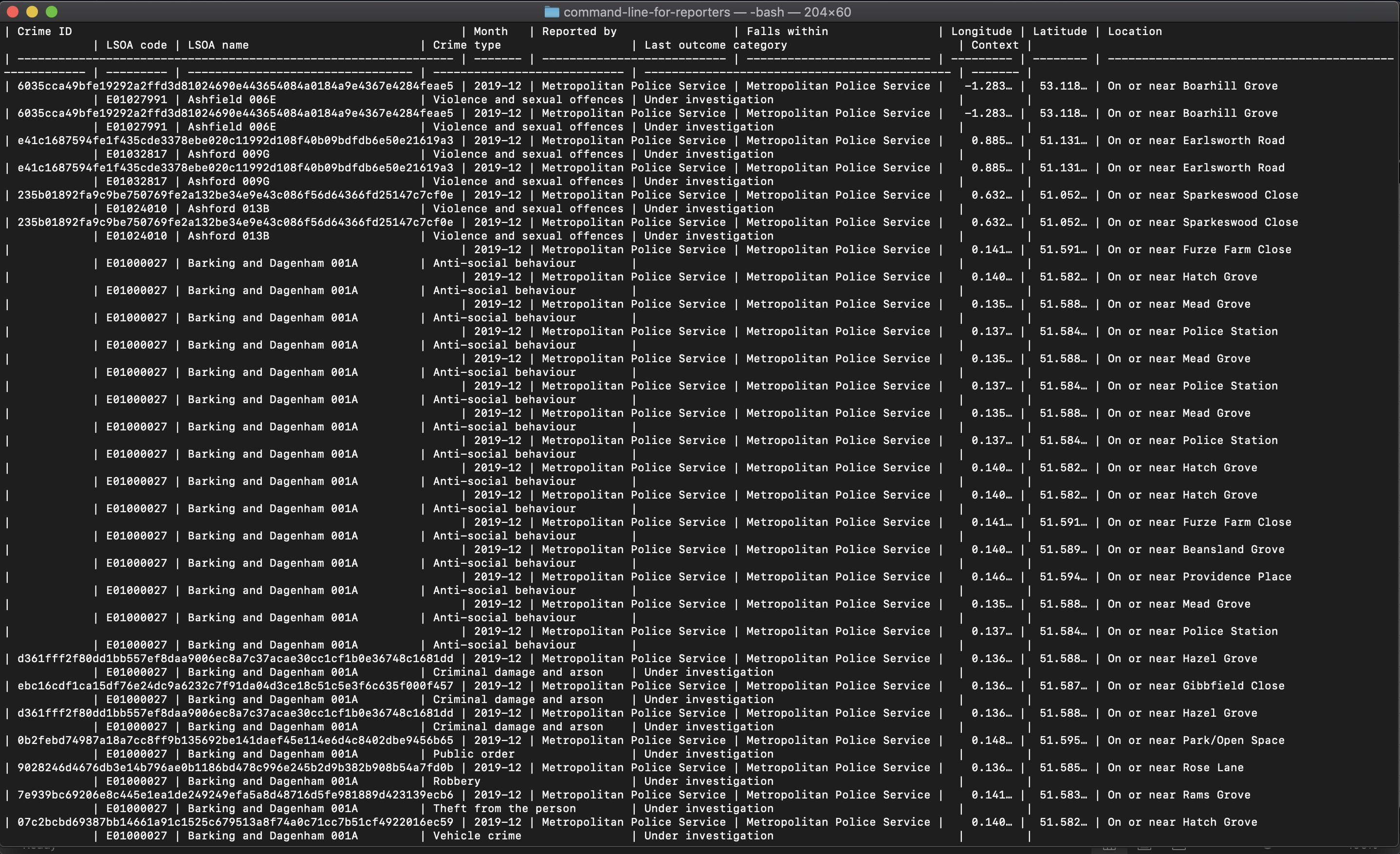Click the Reported by column header

[x=579, y=31]
